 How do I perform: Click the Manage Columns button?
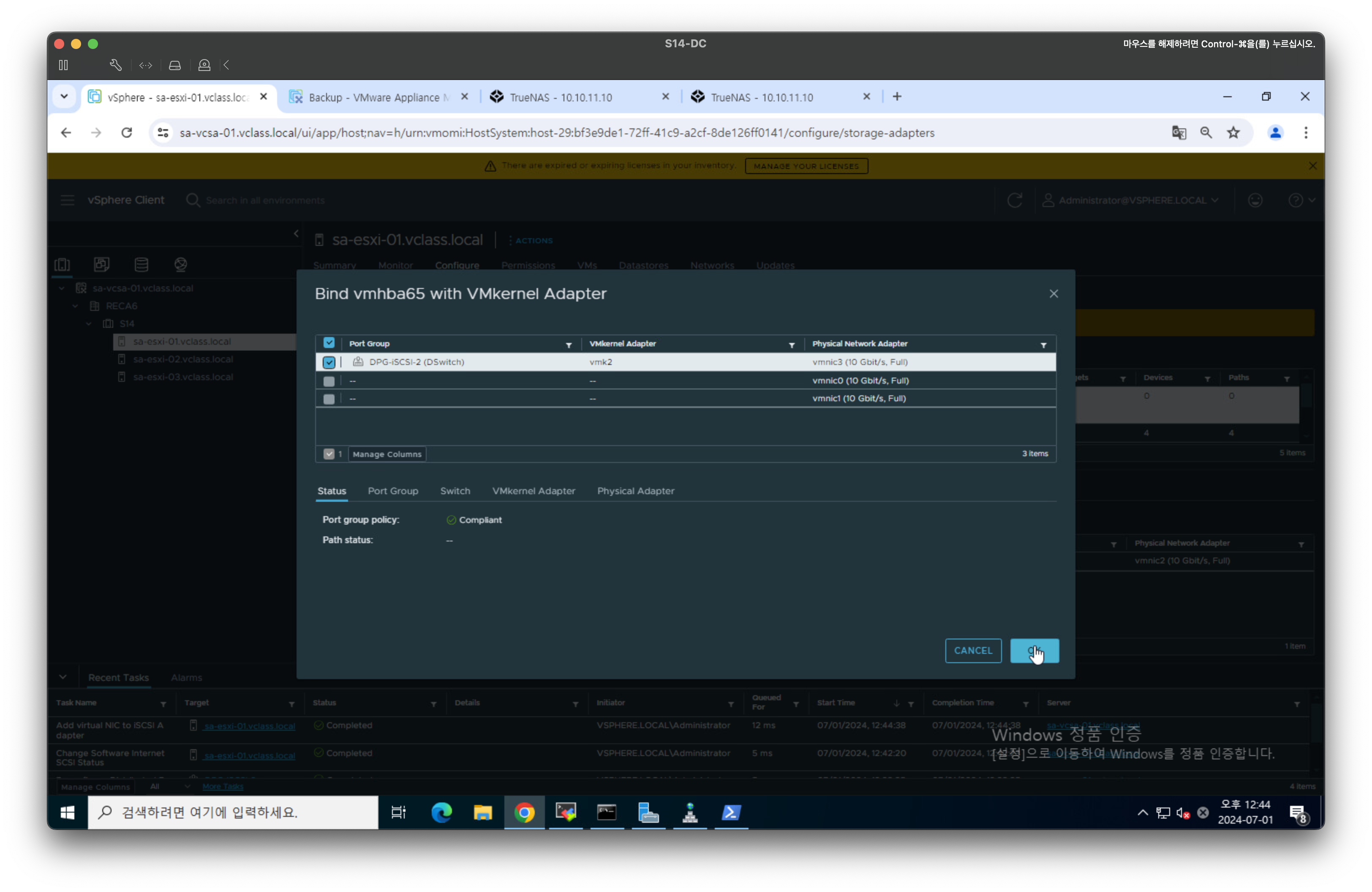(x=387, y=454)
